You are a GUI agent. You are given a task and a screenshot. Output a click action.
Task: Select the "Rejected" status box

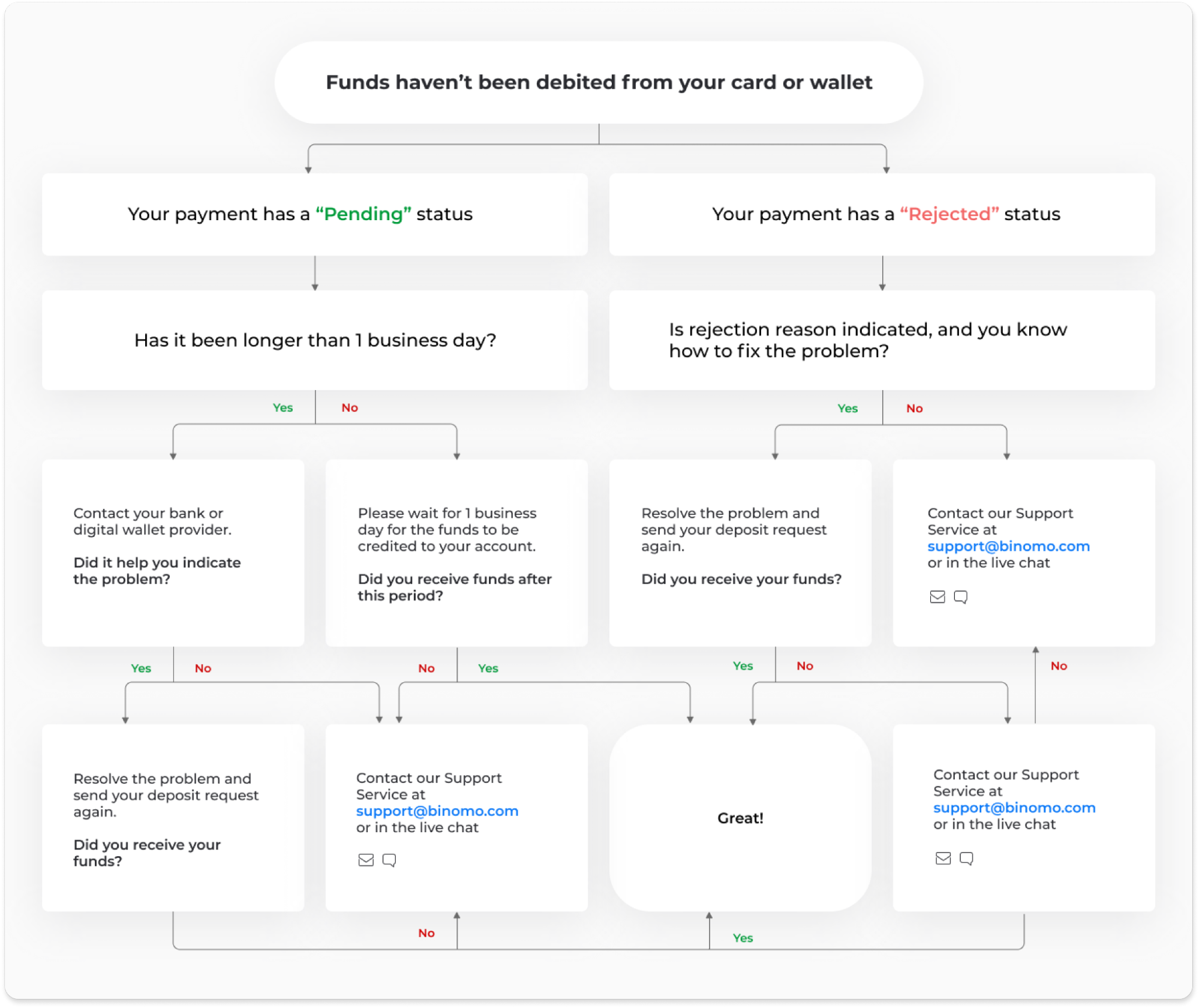(882, 214)
